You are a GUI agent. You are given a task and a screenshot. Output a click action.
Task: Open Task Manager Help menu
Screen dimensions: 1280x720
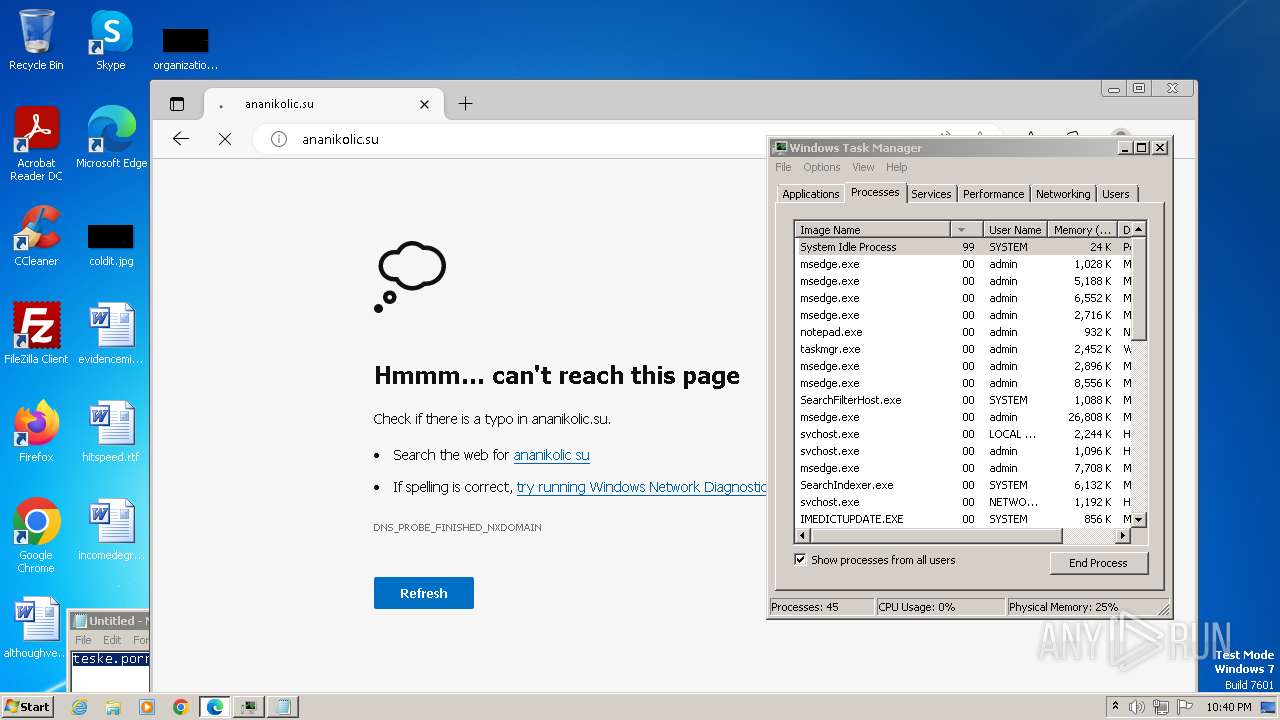pyautogui.click(x=896, y=167)
